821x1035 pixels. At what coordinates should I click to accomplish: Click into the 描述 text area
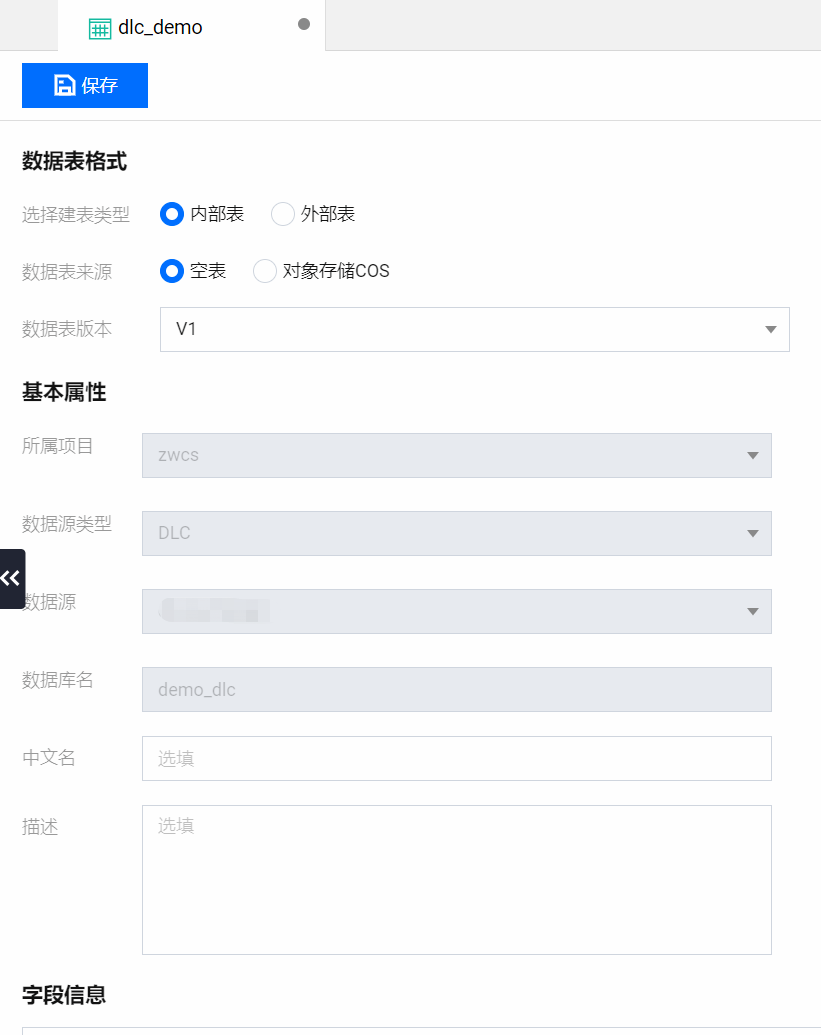point(456,880)
